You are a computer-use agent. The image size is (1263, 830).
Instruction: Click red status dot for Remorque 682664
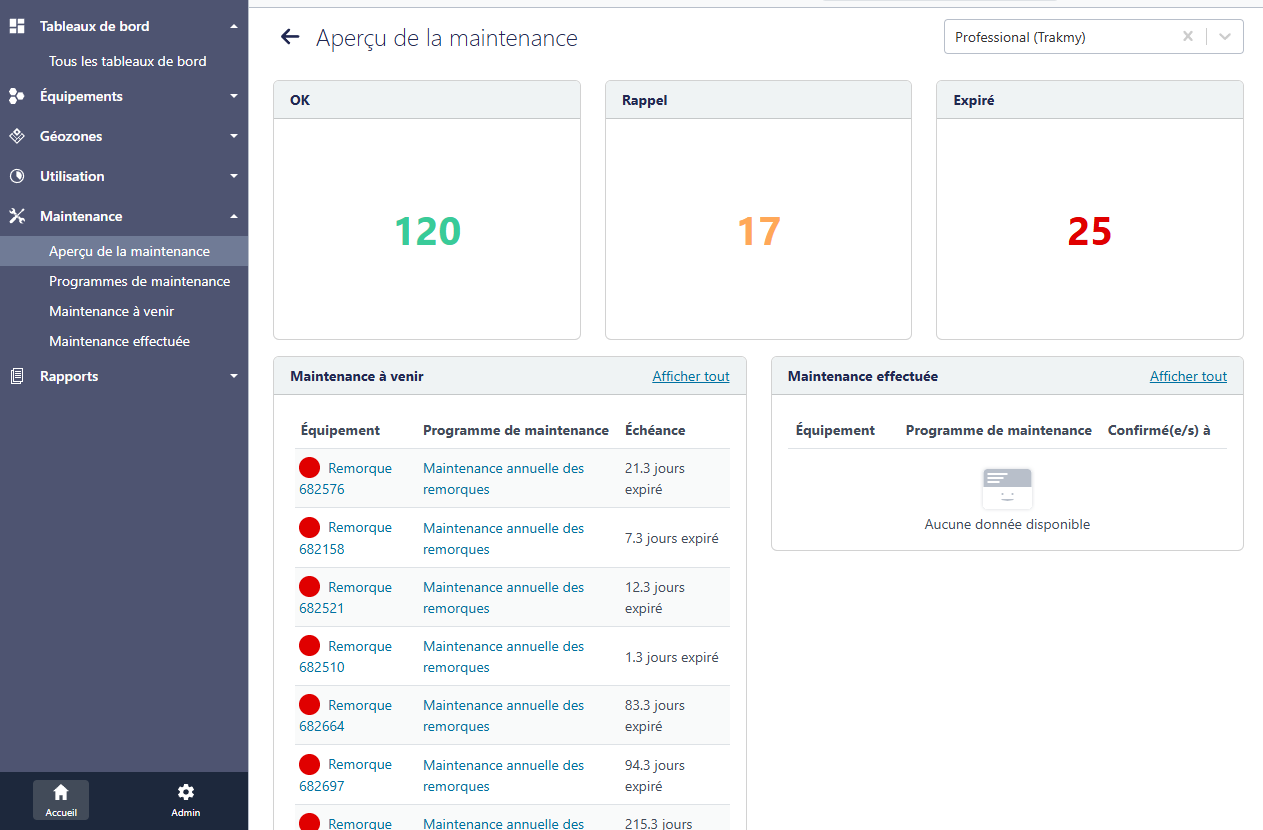pyautogui.click(x=310, y=704)
